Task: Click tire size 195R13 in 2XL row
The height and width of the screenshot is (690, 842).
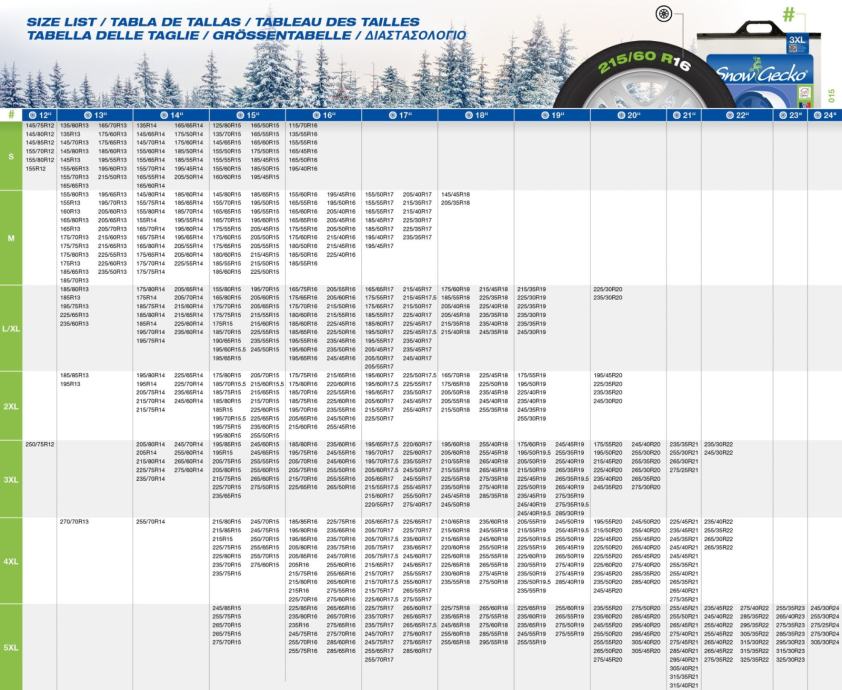Action: click(x=70, y=384)
